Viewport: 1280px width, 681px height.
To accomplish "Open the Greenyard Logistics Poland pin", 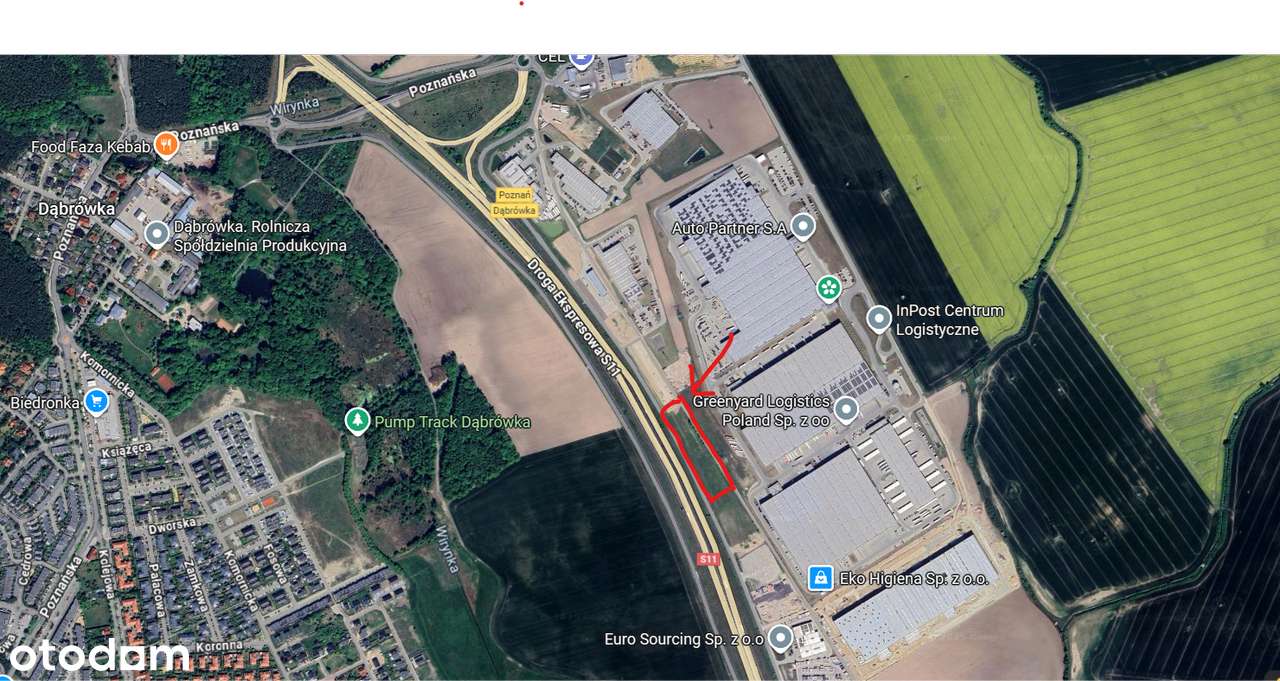I will click(846, 409).
